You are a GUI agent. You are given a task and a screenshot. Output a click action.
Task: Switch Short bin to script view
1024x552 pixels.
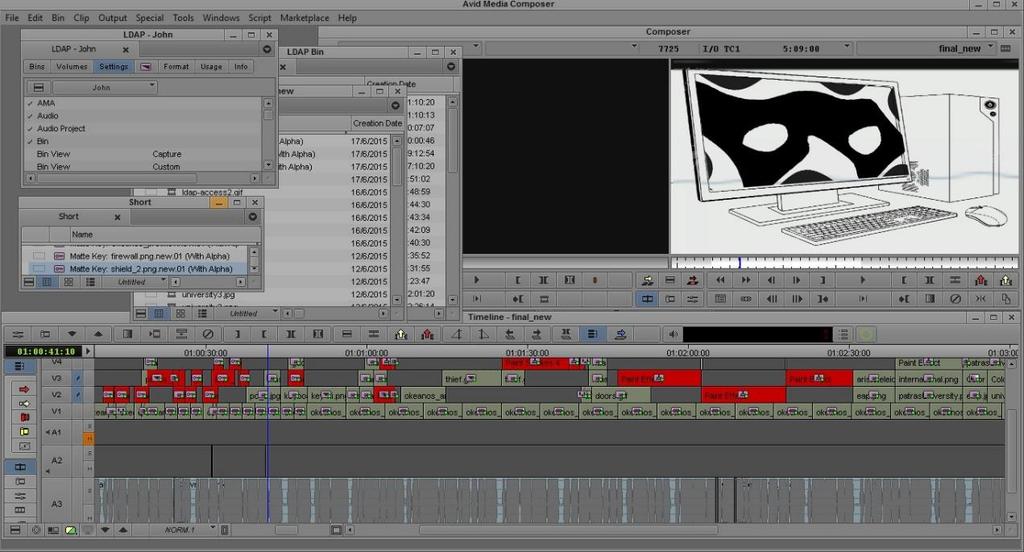[90, 282]
